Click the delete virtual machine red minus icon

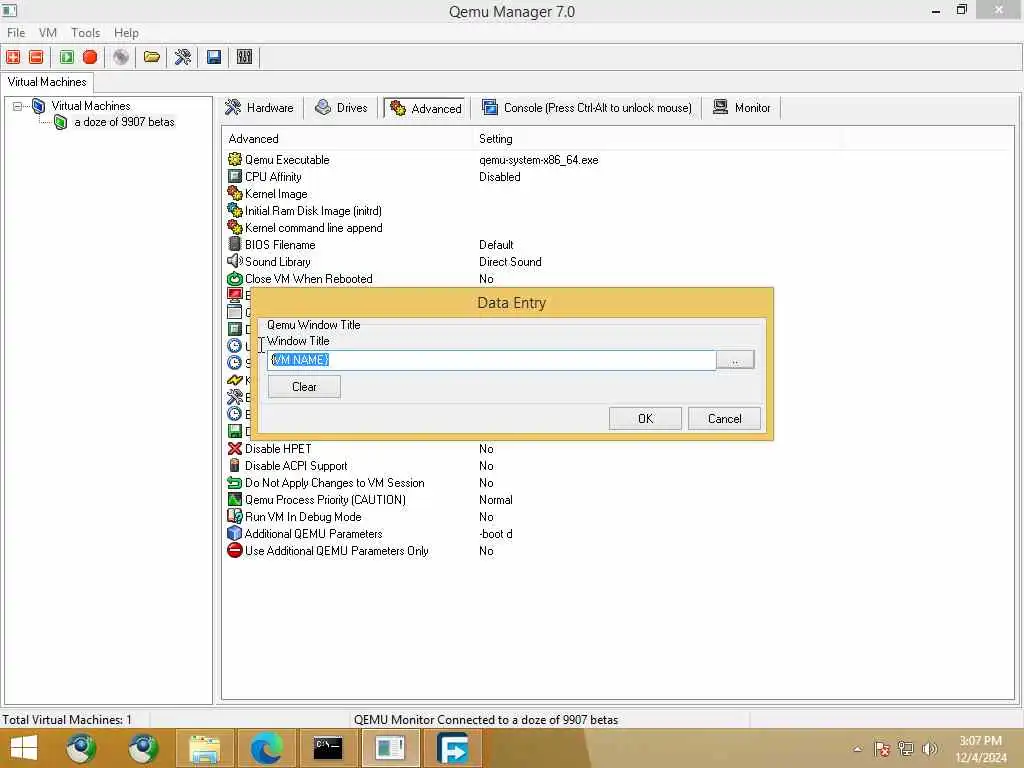(36, 57)
